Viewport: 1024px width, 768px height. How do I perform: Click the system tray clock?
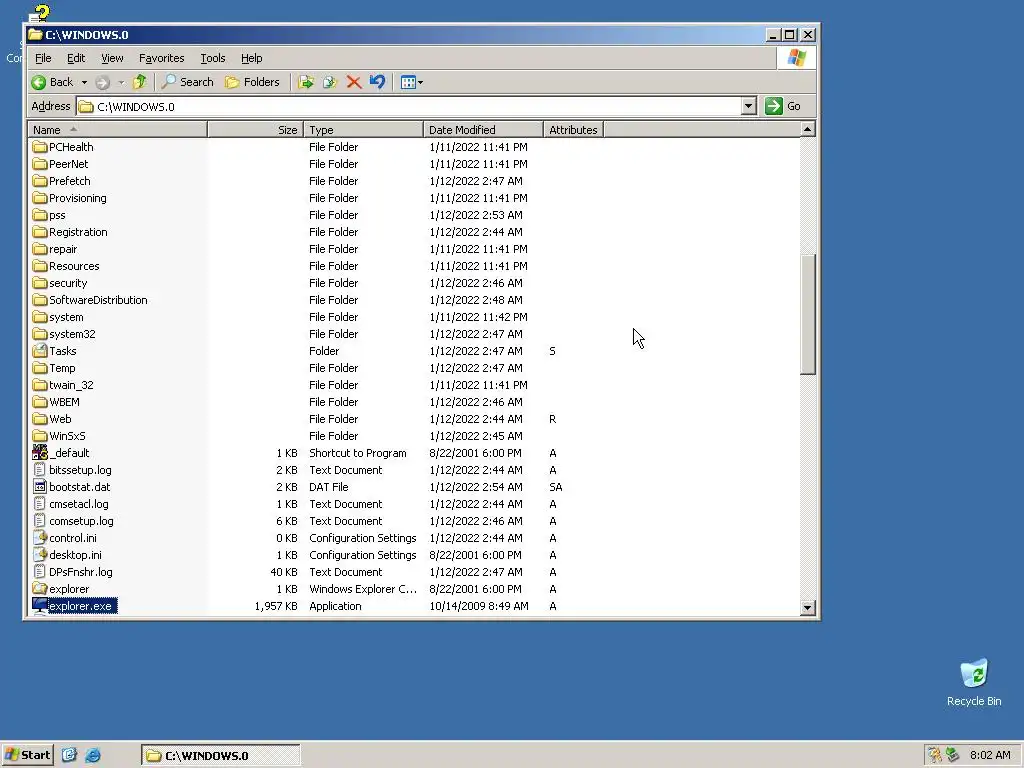(990, 755)
